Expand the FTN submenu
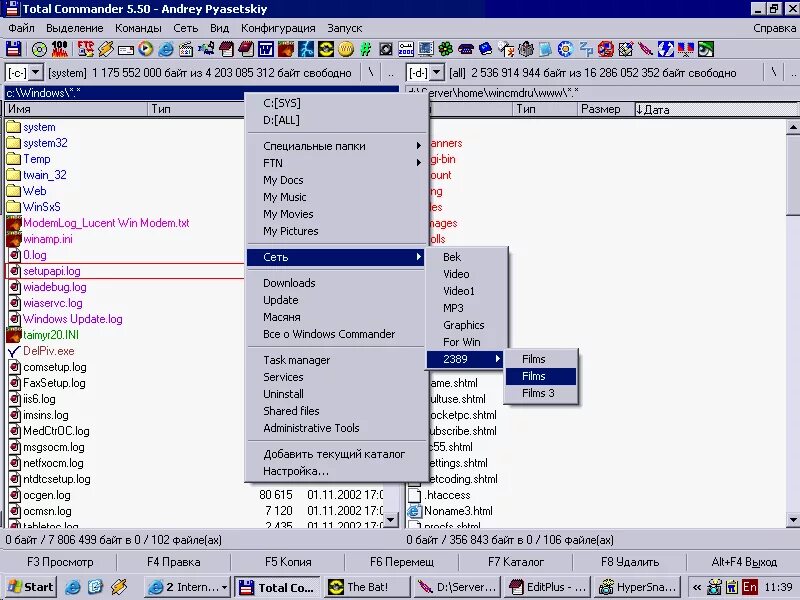The width and height of the screenshot is (800, 600). click(336, 163)
